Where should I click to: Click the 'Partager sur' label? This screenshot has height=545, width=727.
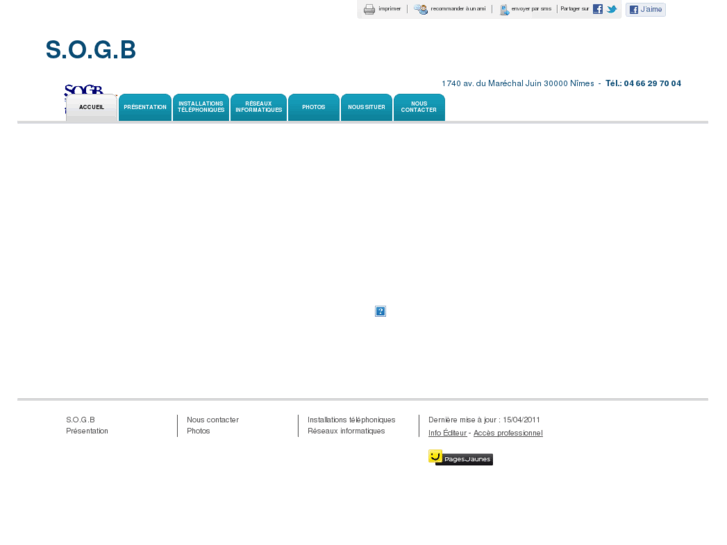coord(574,9)
